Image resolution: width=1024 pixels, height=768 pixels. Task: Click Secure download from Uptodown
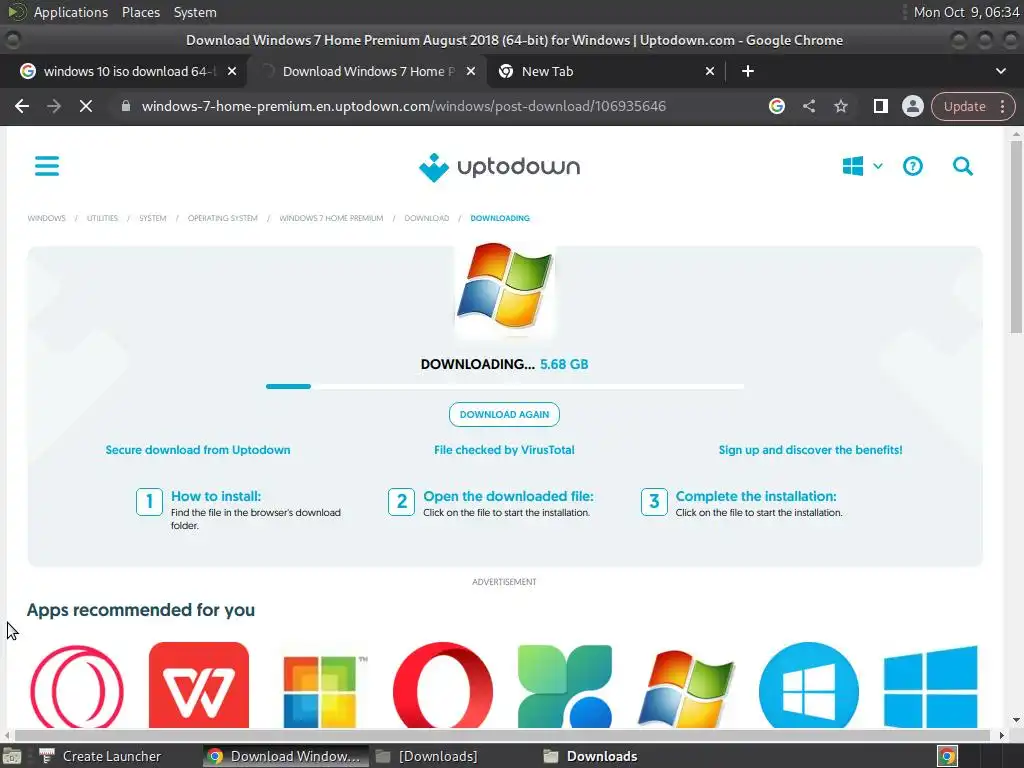tap(198, 450)
